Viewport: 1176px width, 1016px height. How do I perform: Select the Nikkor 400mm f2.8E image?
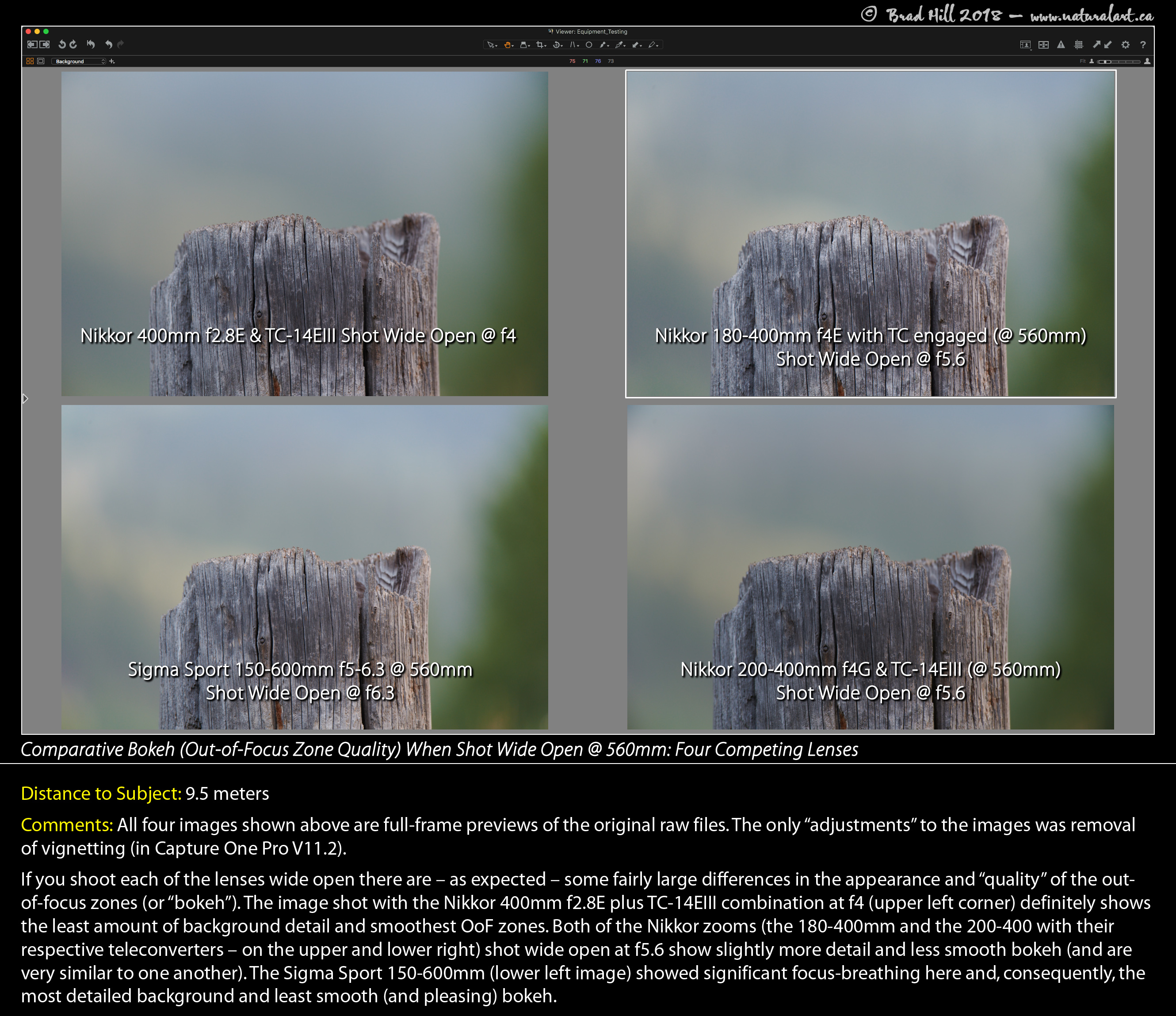pos(305,233)
